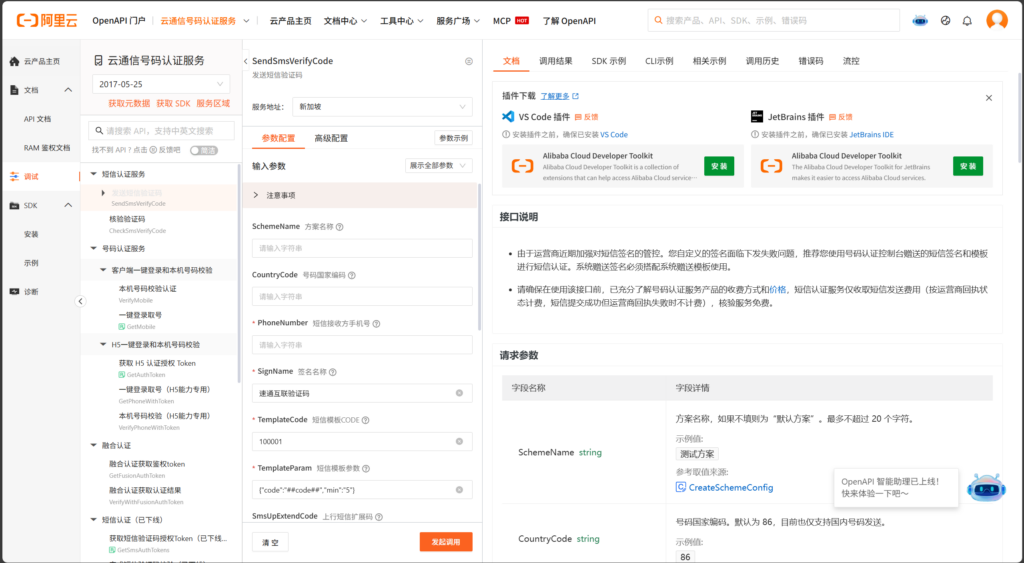This screenshot has height=563, width=1024.
Task: Open the CreateSchemeConfig link
Action: (730, 487)
